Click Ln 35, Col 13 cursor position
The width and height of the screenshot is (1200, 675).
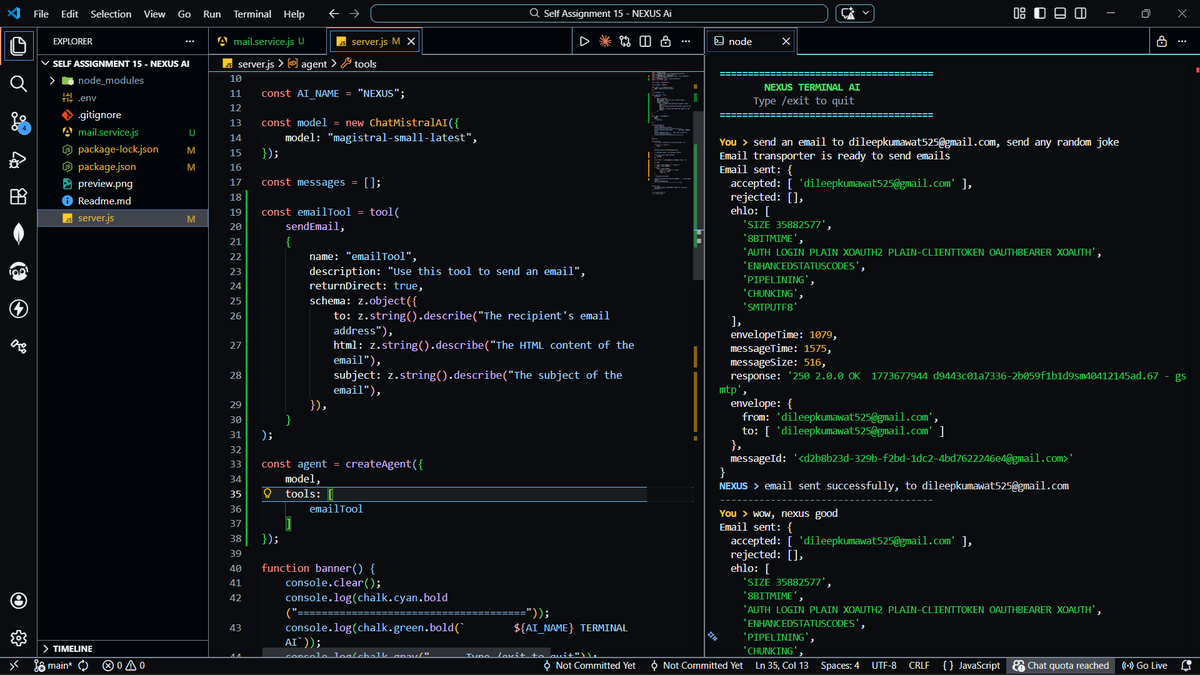pos(782,665)
